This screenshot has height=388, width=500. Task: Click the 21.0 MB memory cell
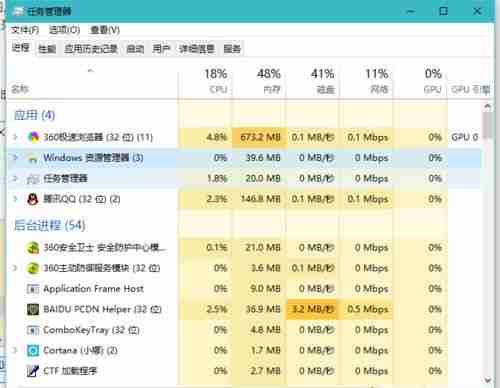pos(259,248)
